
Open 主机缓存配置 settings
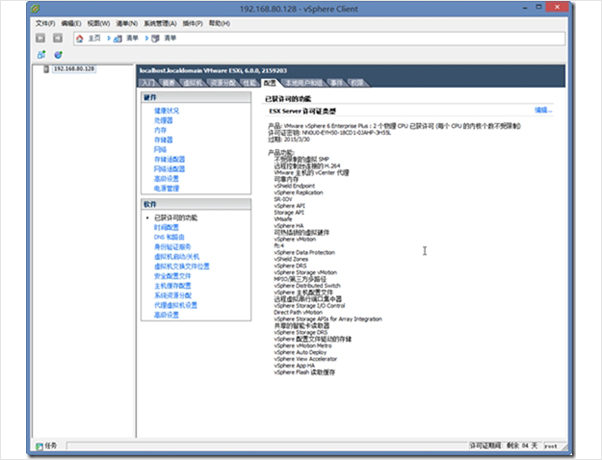click(173, 286)
